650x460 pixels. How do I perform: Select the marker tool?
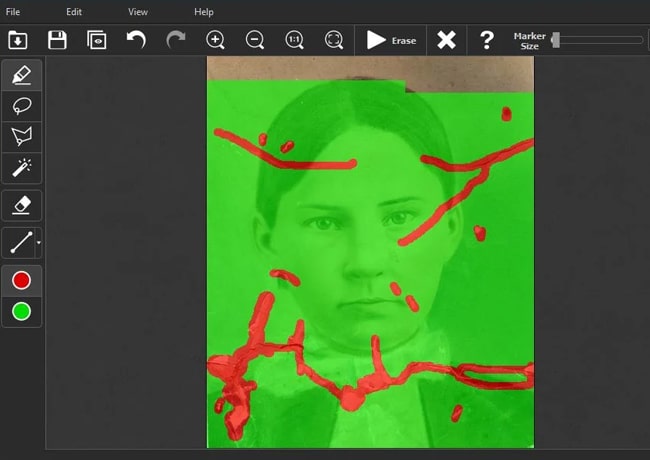click(21, 75)
